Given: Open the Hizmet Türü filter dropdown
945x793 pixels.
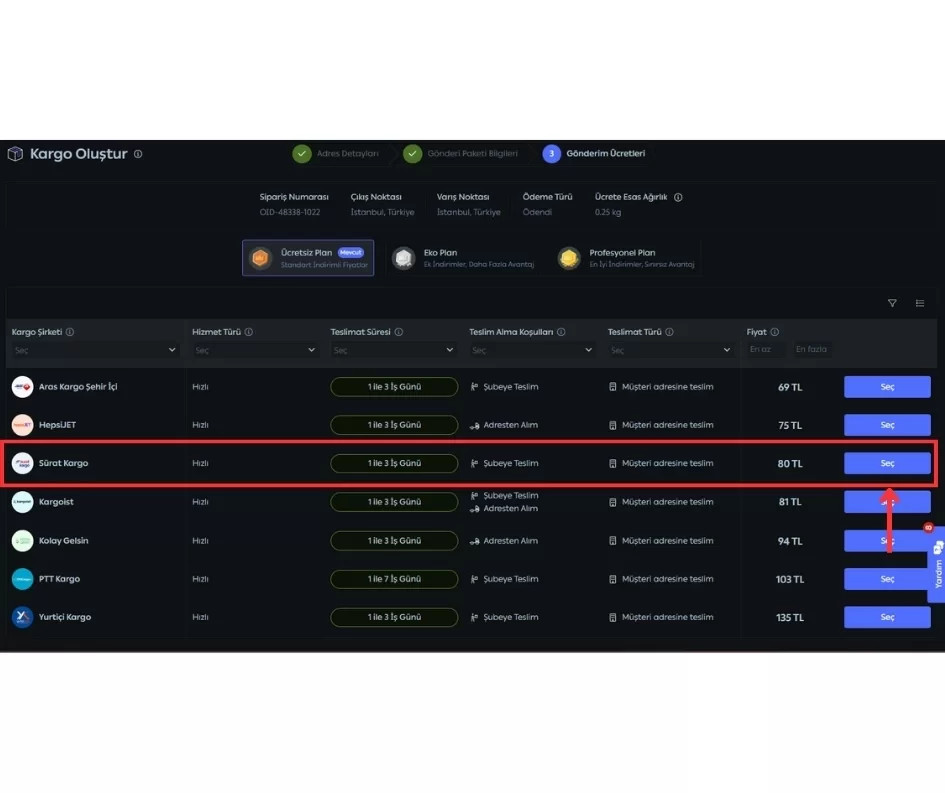Looking at the screenshot, I should [255, 350].
